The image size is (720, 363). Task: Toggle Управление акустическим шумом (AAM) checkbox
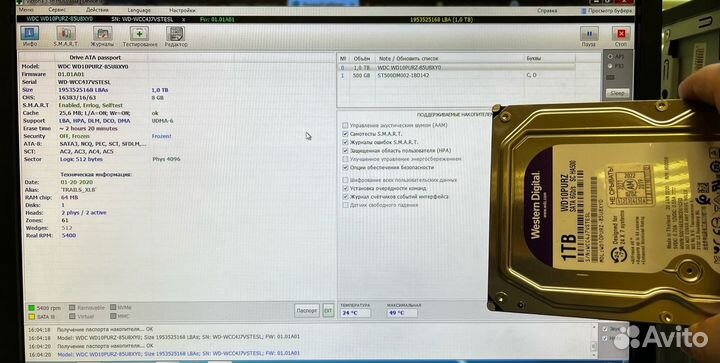345,125
